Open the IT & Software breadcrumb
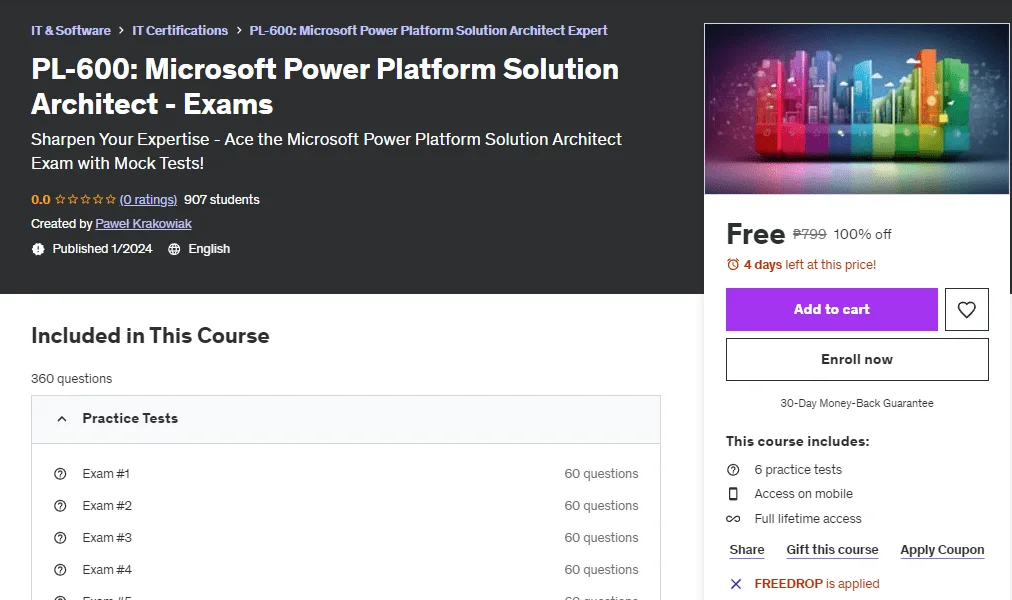Viewport: 1012px width, 600px height. pos(71,30)
